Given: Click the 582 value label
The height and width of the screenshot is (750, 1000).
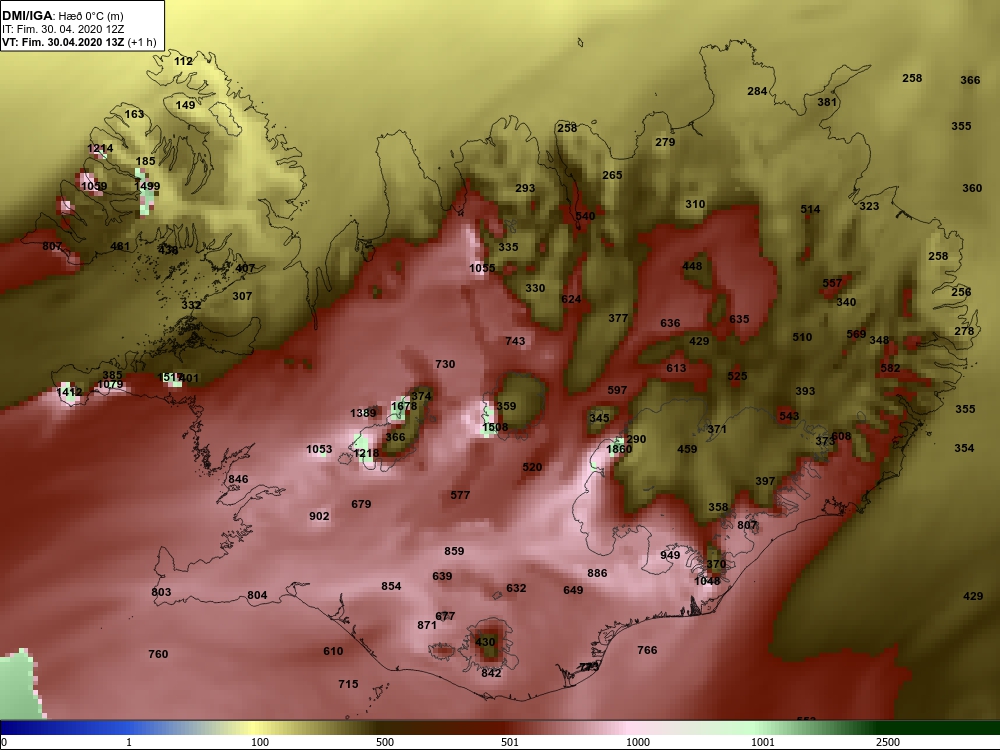Looking at the screenshot, I should click(x=890, y=368).
